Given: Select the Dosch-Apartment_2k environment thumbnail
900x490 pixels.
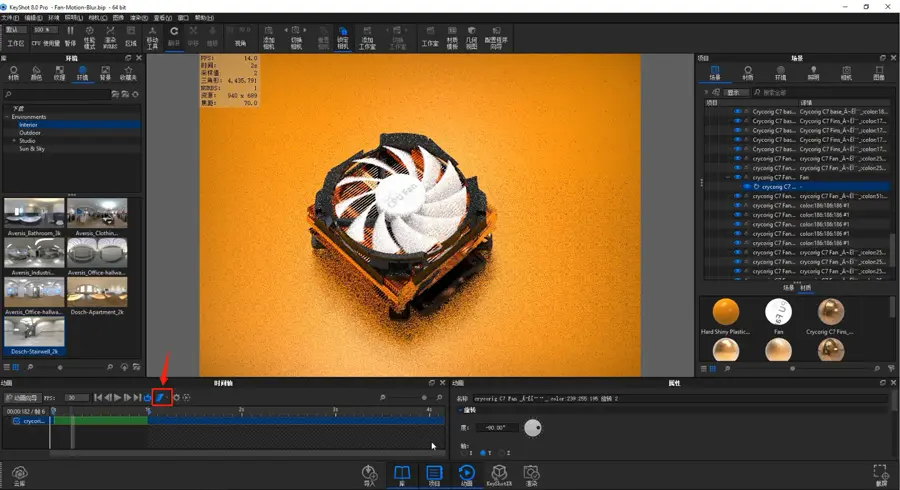Looking at the screenshot, I should point(97,292).
